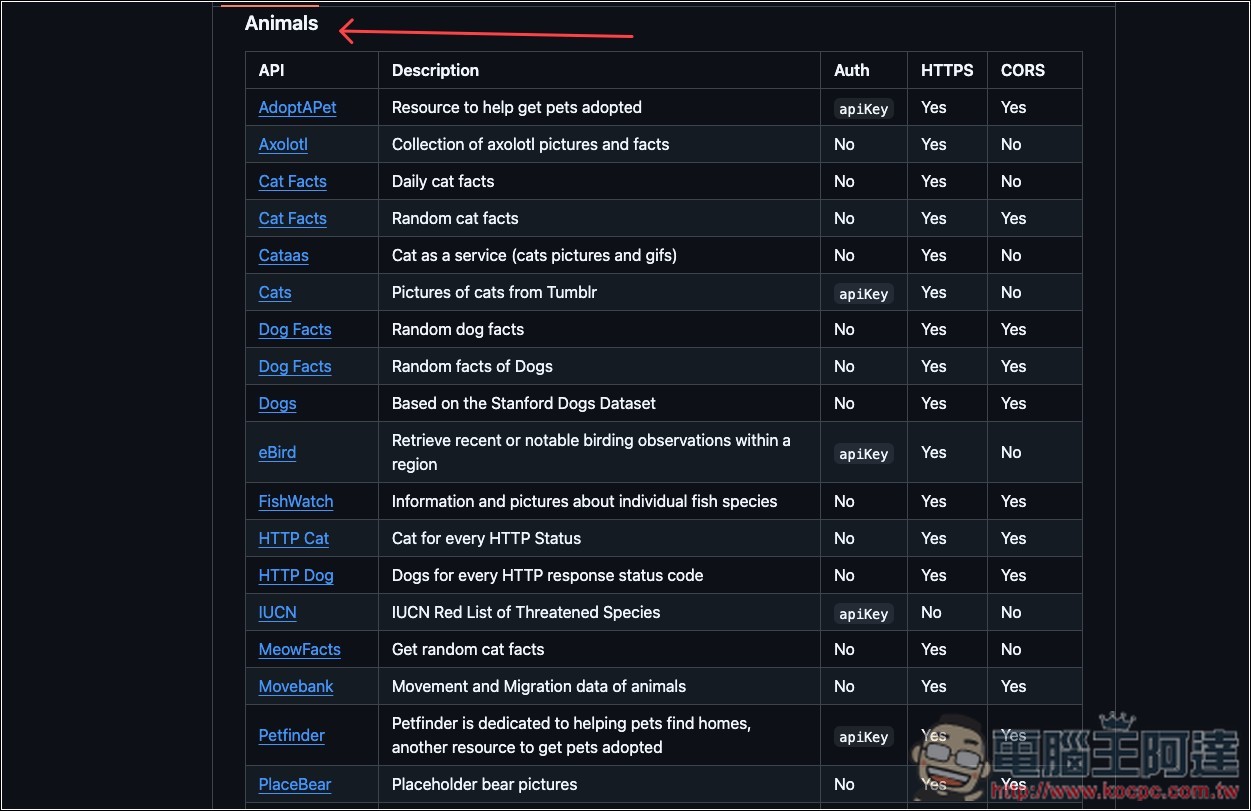Click the HTTPS column header
Viewport: 1251px width, 811px height.
click(947, 71)
